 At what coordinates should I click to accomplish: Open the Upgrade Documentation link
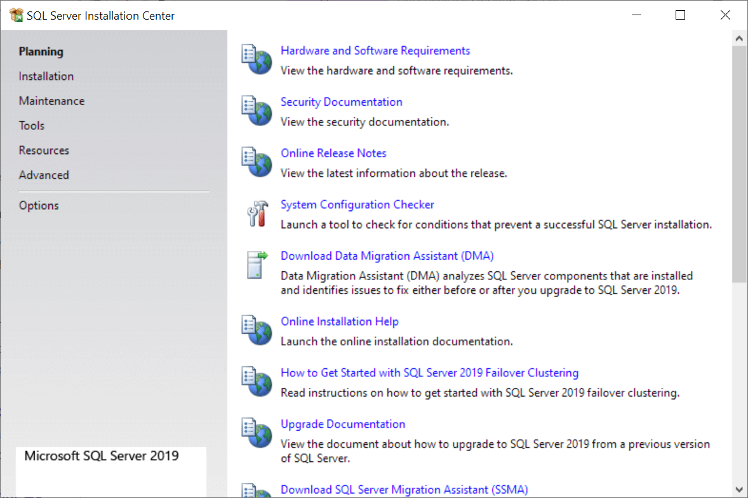pyautogui.click(x=342, y=424)
